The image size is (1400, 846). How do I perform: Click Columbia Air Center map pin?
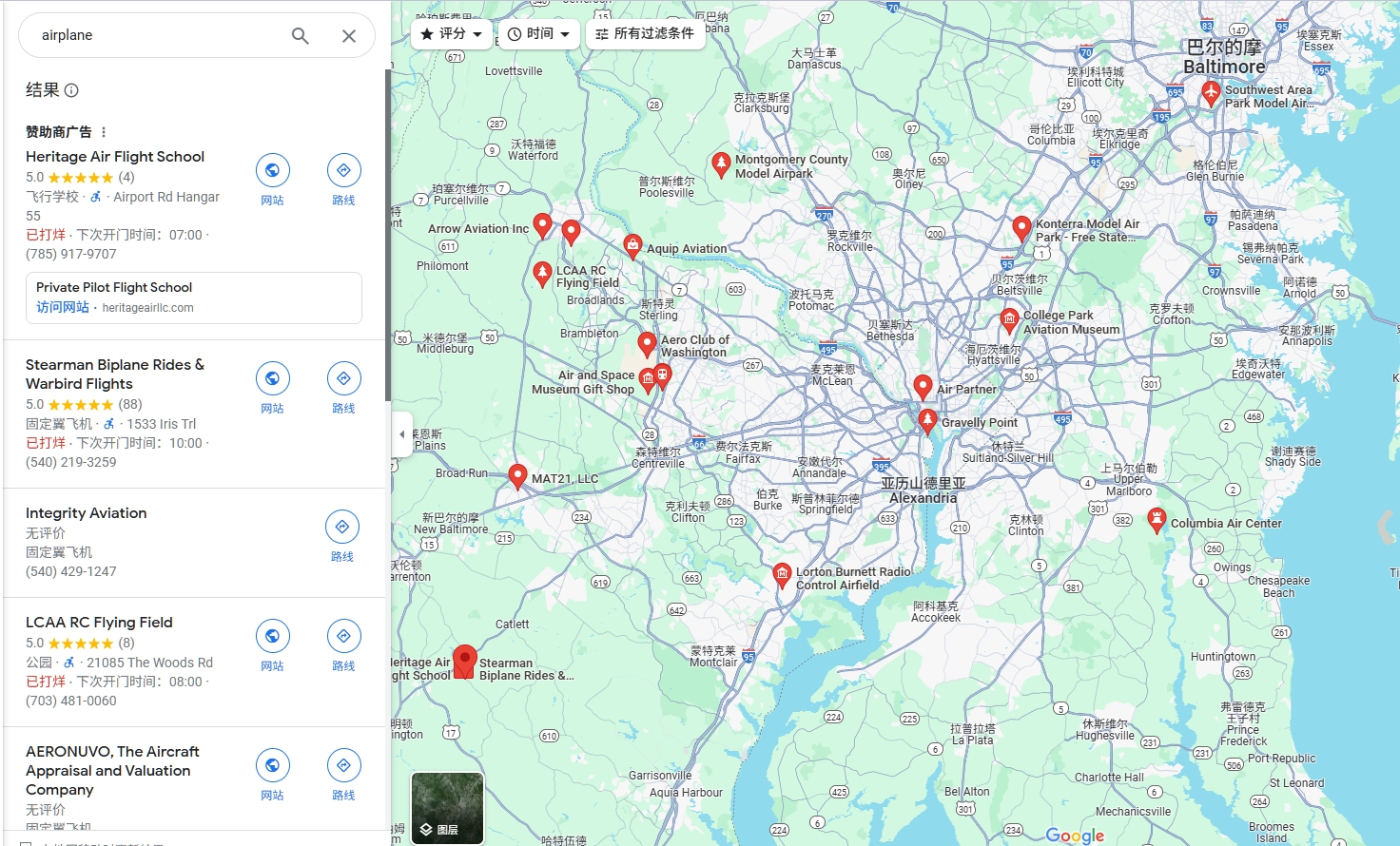tap(1157, 521)
